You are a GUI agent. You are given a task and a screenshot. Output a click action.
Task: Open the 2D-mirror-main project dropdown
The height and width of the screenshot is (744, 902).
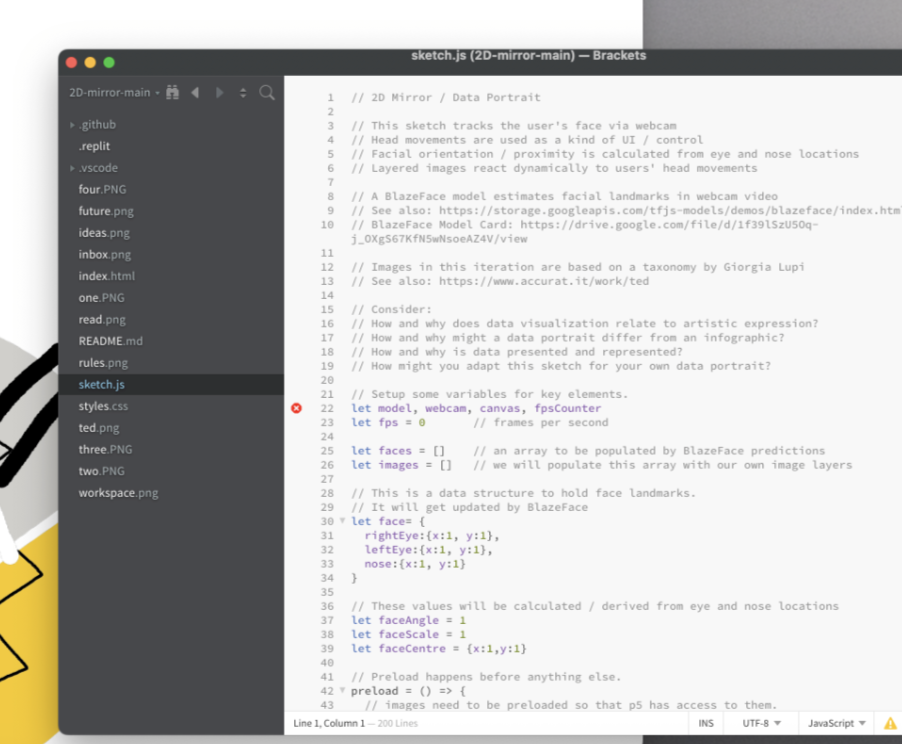pos(113,92)
